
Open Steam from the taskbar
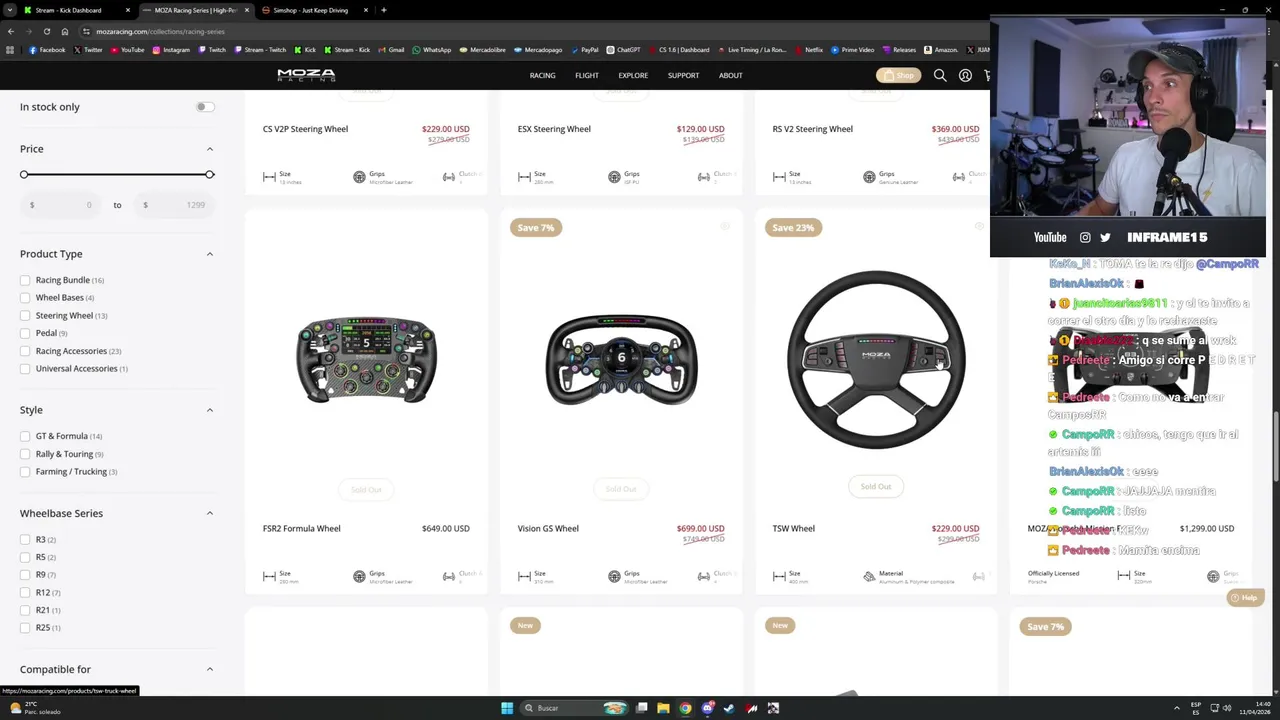(729, 708)
